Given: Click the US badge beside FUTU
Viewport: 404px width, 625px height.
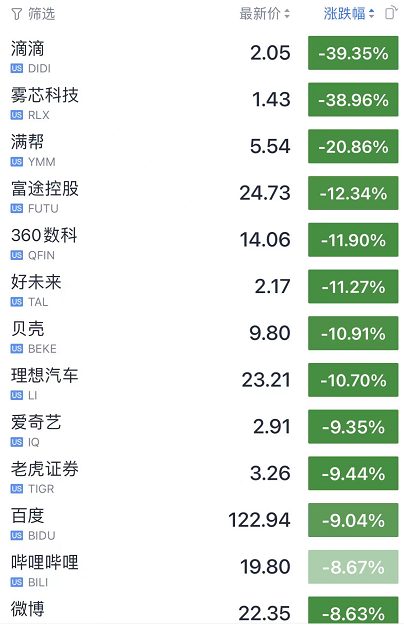Looking at the screenshot, I should tap(17, 208).
